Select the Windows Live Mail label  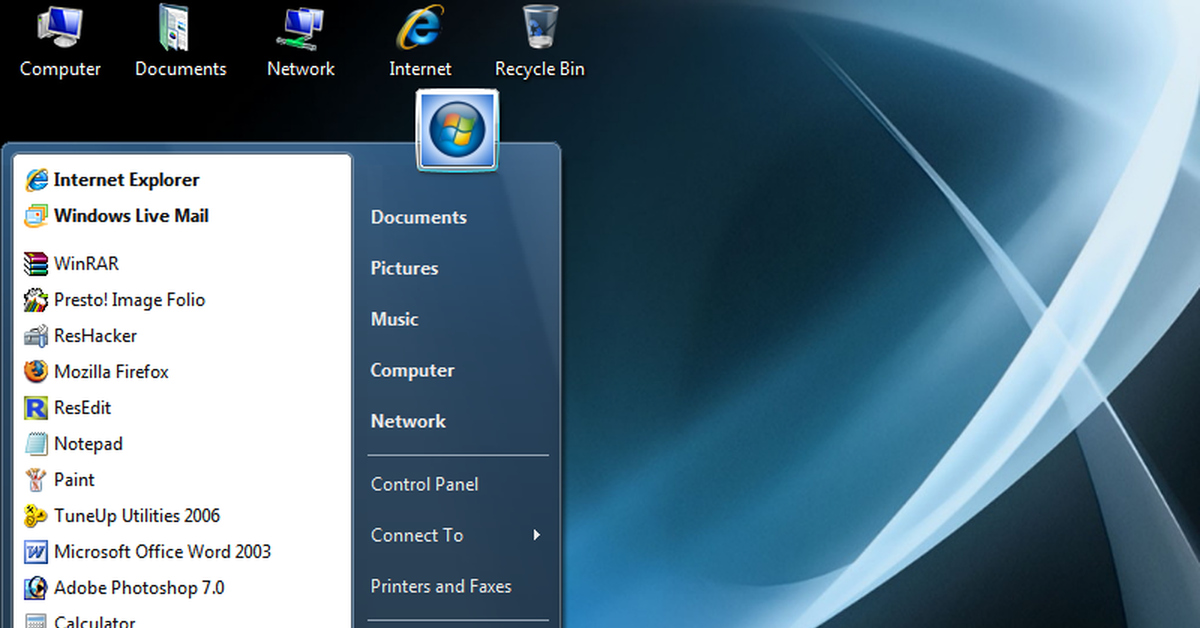[x=131, y=216]
